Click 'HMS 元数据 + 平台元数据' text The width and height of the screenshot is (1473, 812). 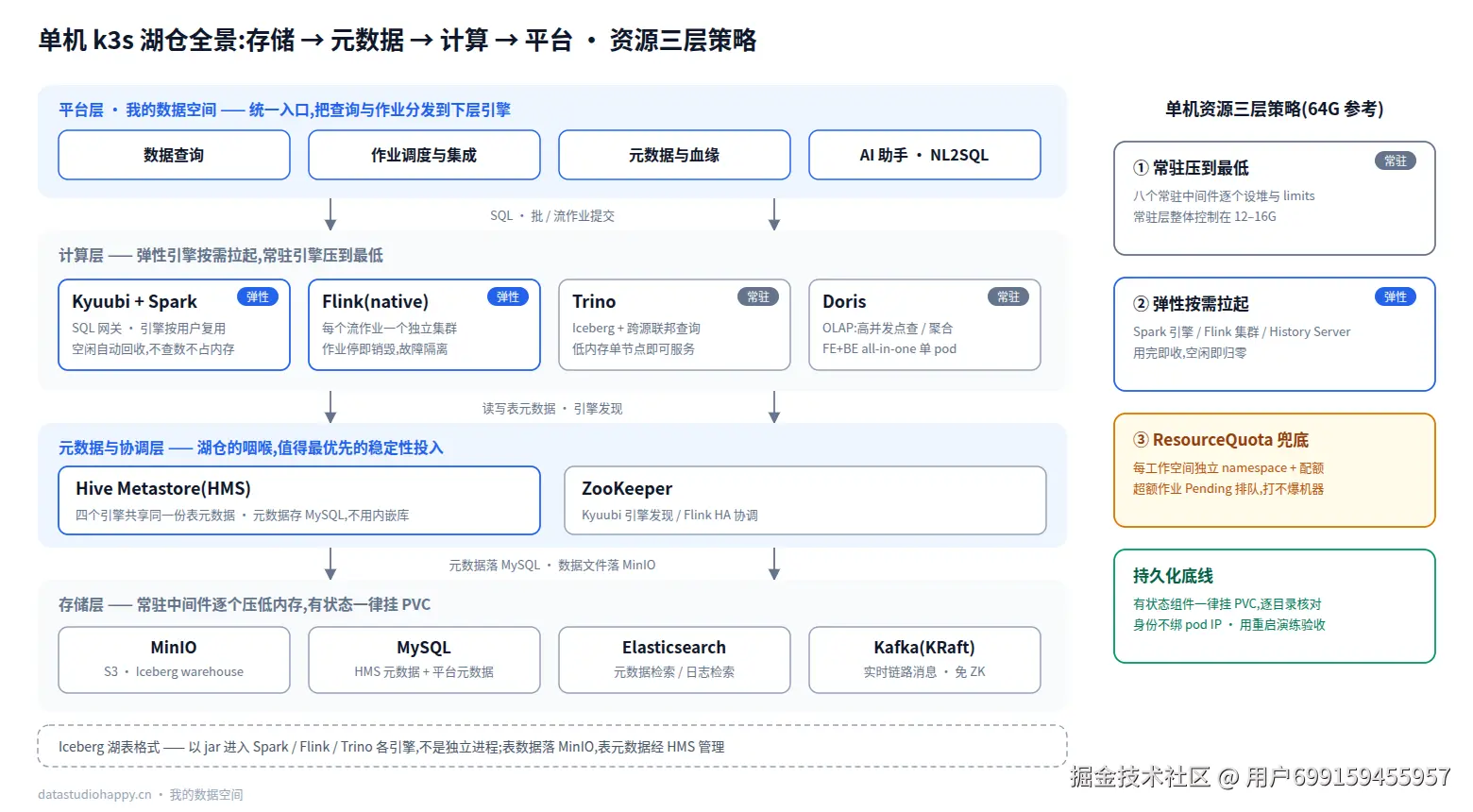click(424, 672)
